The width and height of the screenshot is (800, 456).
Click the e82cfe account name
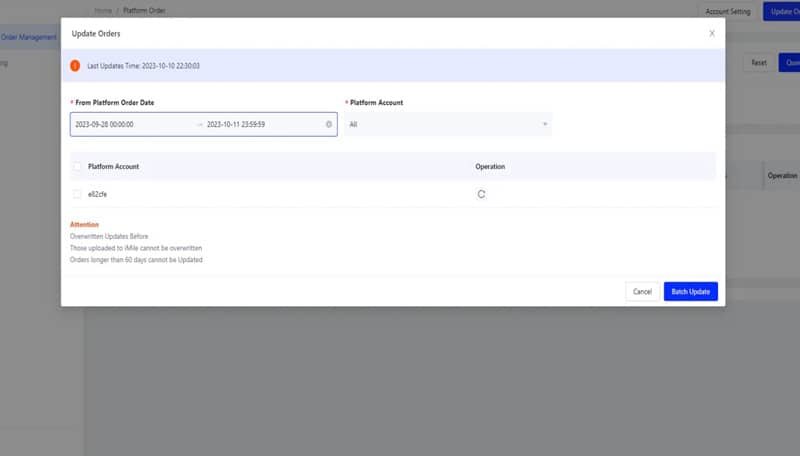(97, 194)
